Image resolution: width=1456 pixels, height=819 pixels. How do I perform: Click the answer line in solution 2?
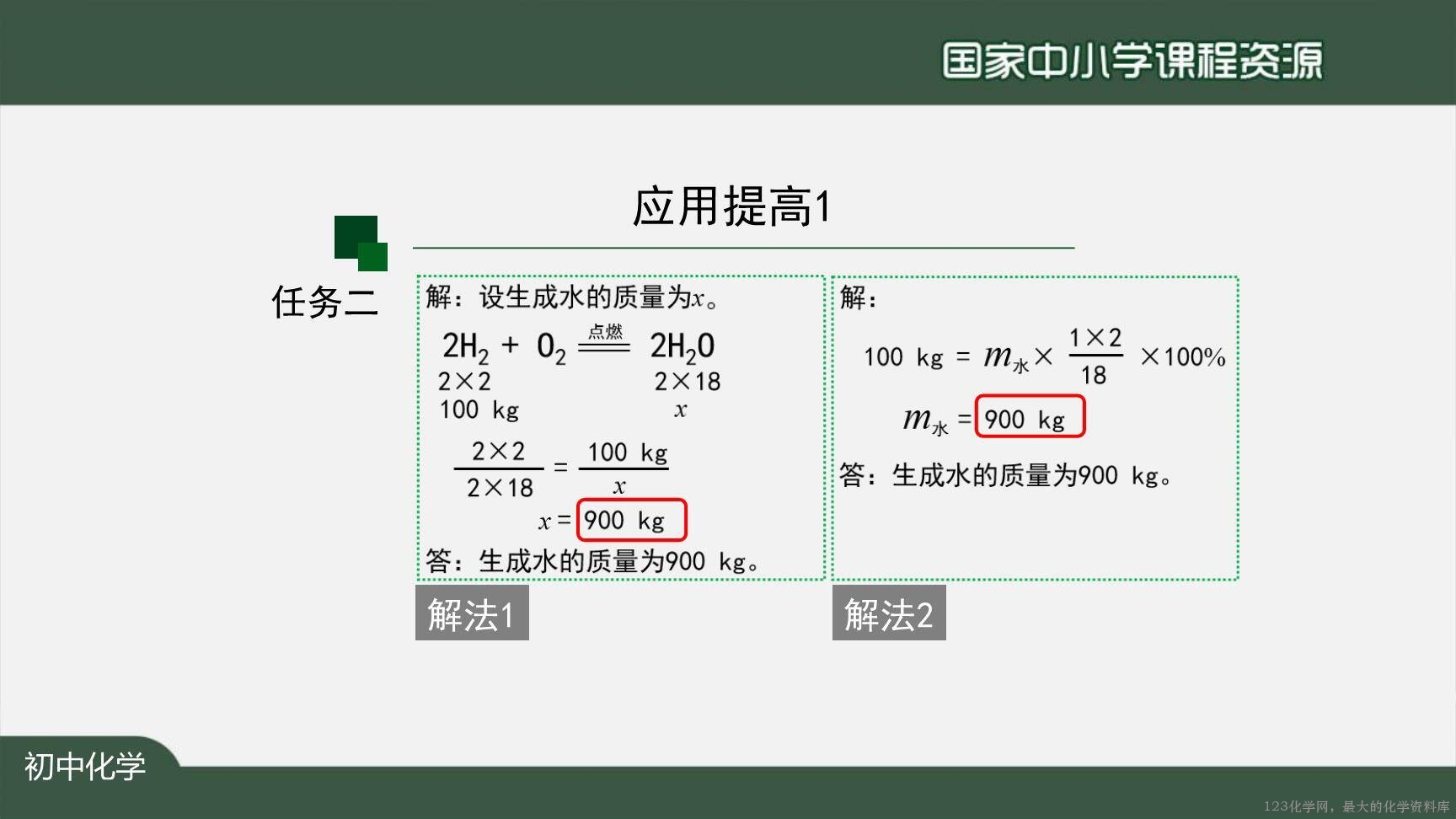tap(1006, 475)
